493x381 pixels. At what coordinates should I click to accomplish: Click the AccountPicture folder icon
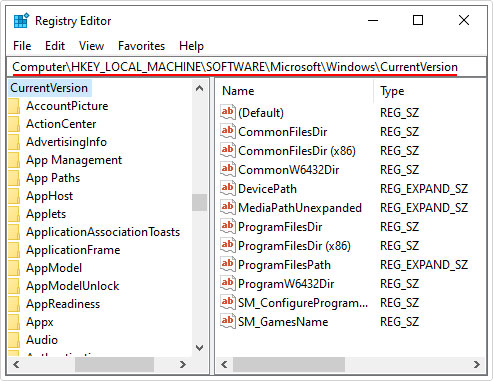(14, 106)
